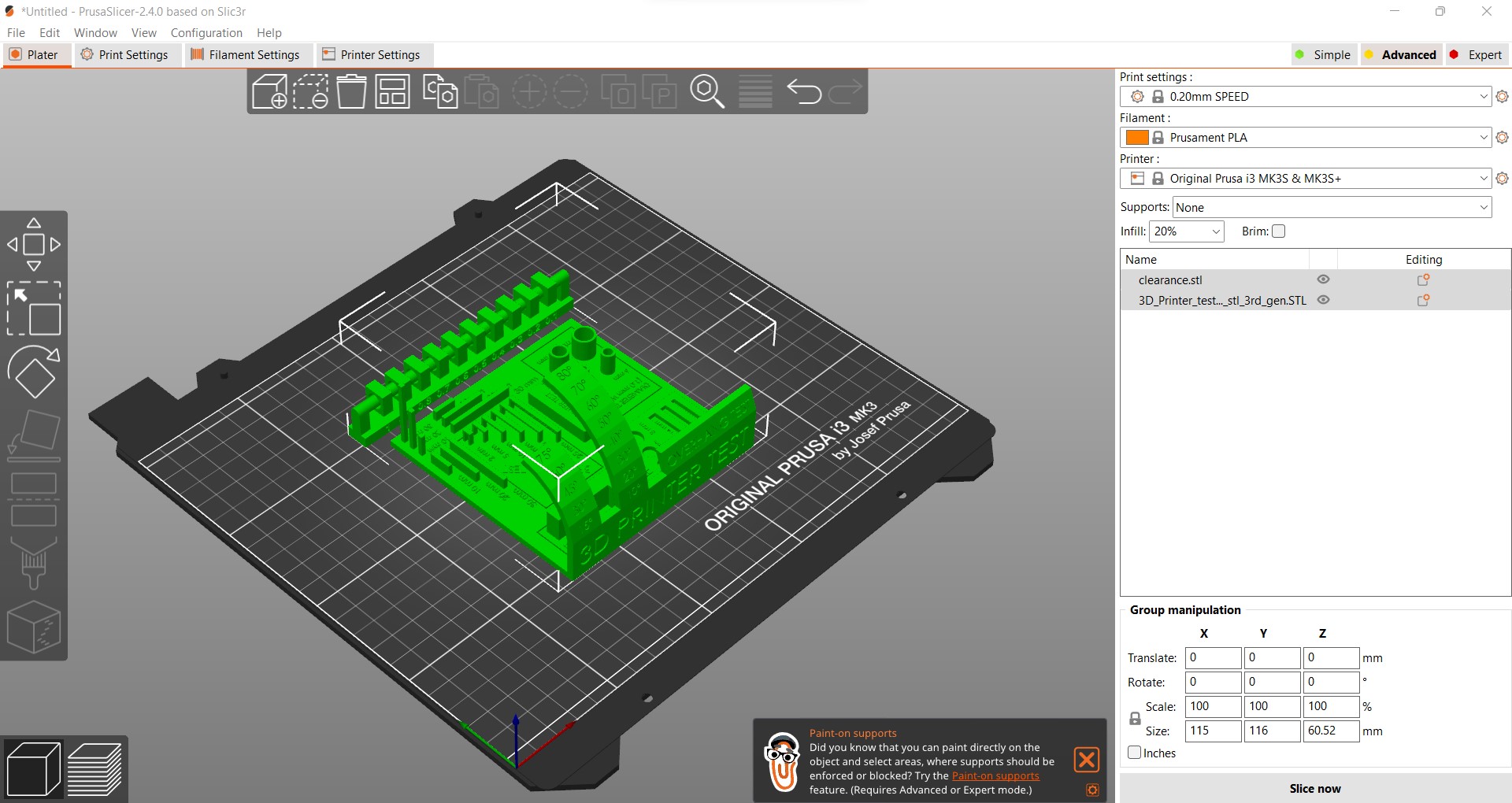Viewport: 1512px width, 803px height.
Task: Switch to Advanced mode
Action: tap(1400, 54)
